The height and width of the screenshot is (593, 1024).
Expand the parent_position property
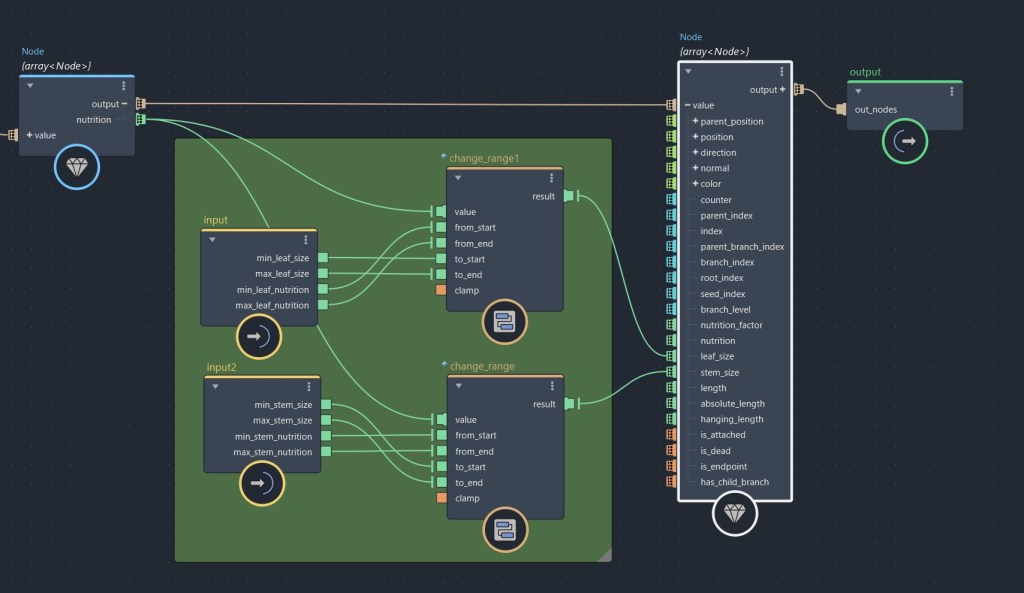pyautogui.click(x=695, y=121)
